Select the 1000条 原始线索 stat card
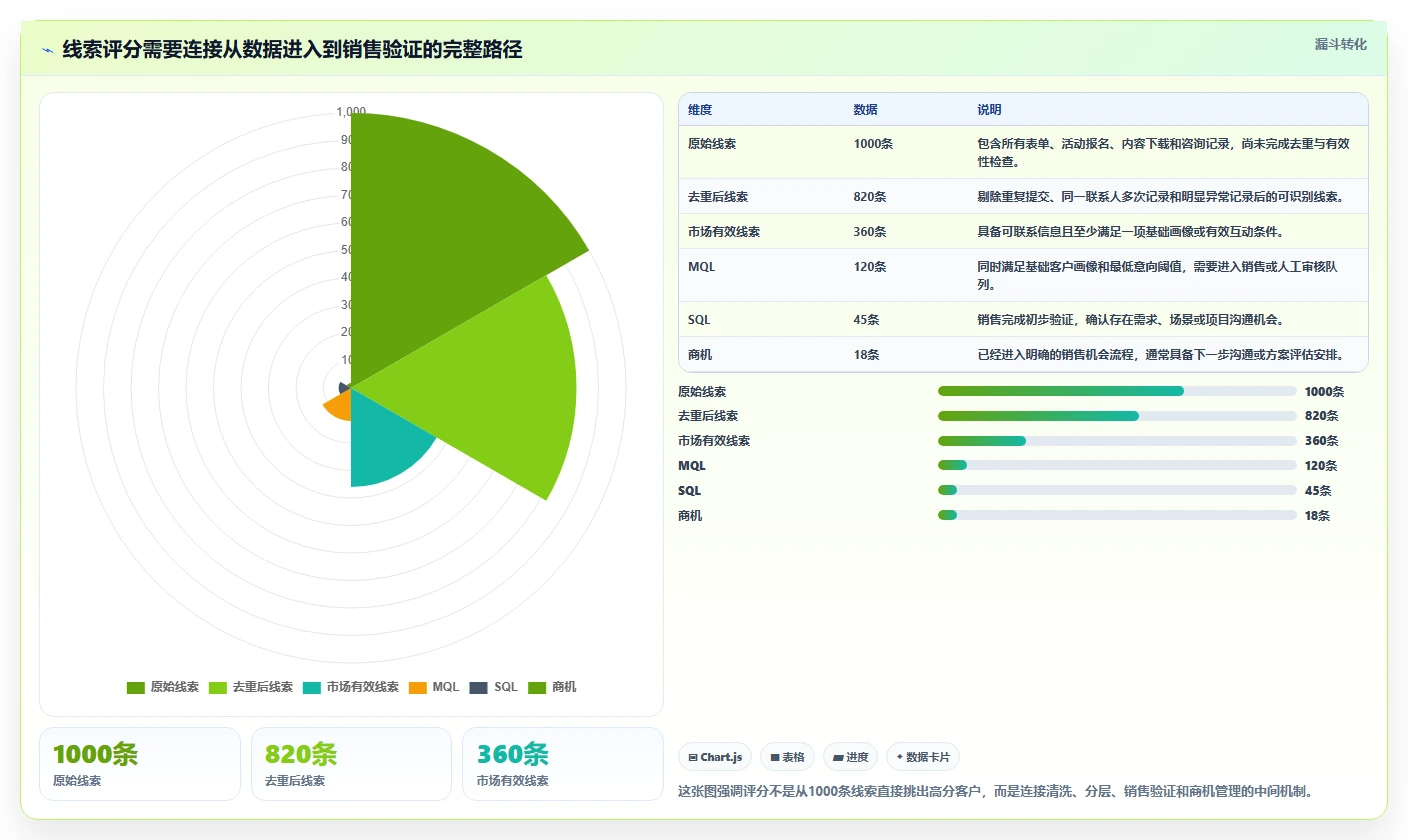The width and height of the screenshot is (1408, 840). click(x=140, y=764)
